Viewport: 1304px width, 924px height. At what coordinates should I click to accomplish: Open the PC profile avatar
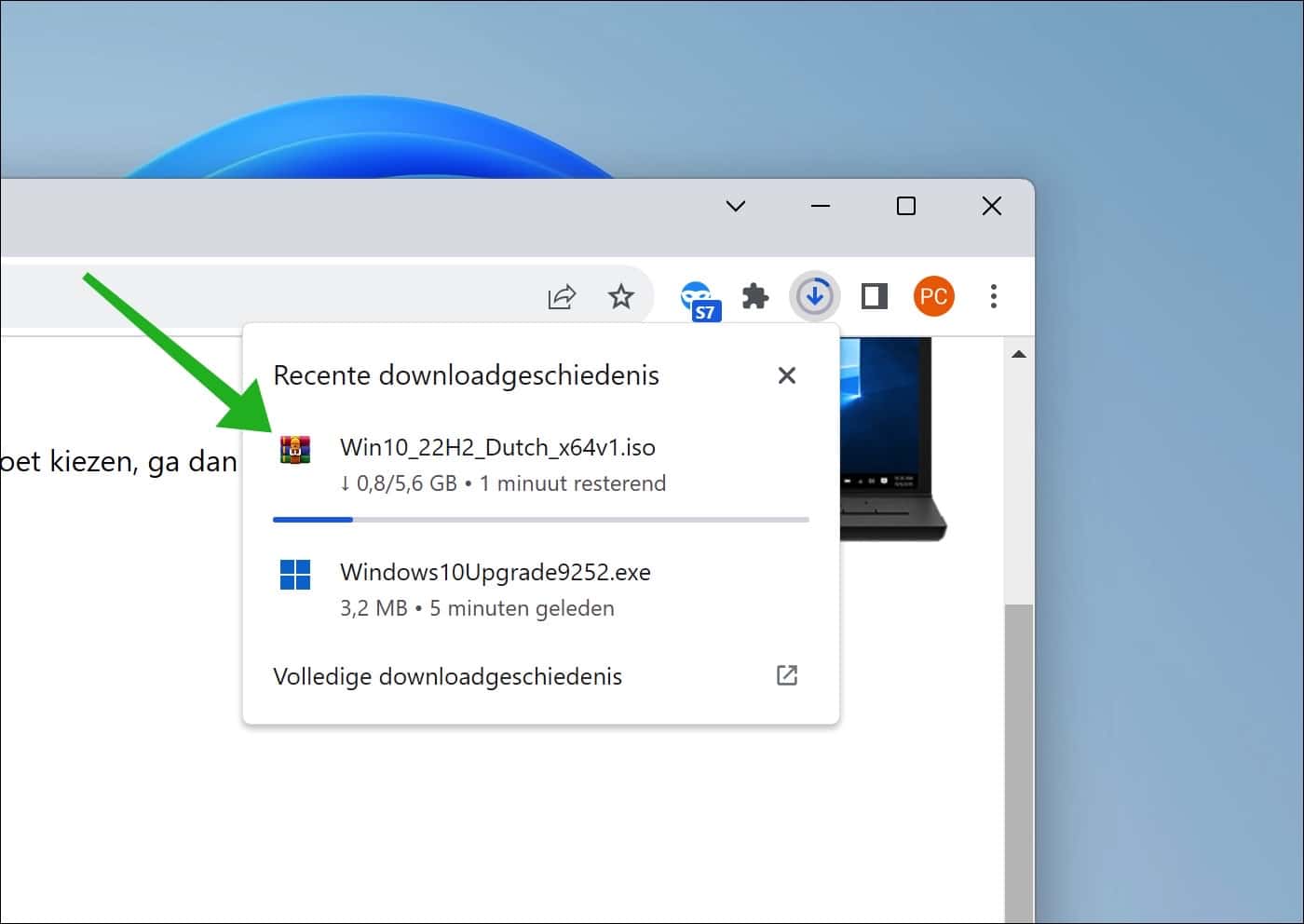tap(934, 296)
